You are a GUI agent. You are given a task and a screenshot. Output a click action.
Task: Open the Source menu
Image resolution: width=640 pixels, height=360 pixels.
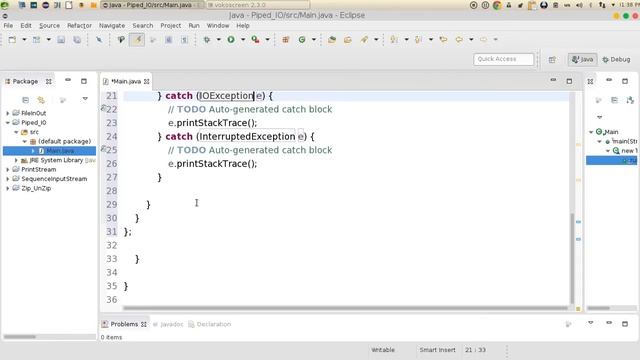tap(49, 25)
